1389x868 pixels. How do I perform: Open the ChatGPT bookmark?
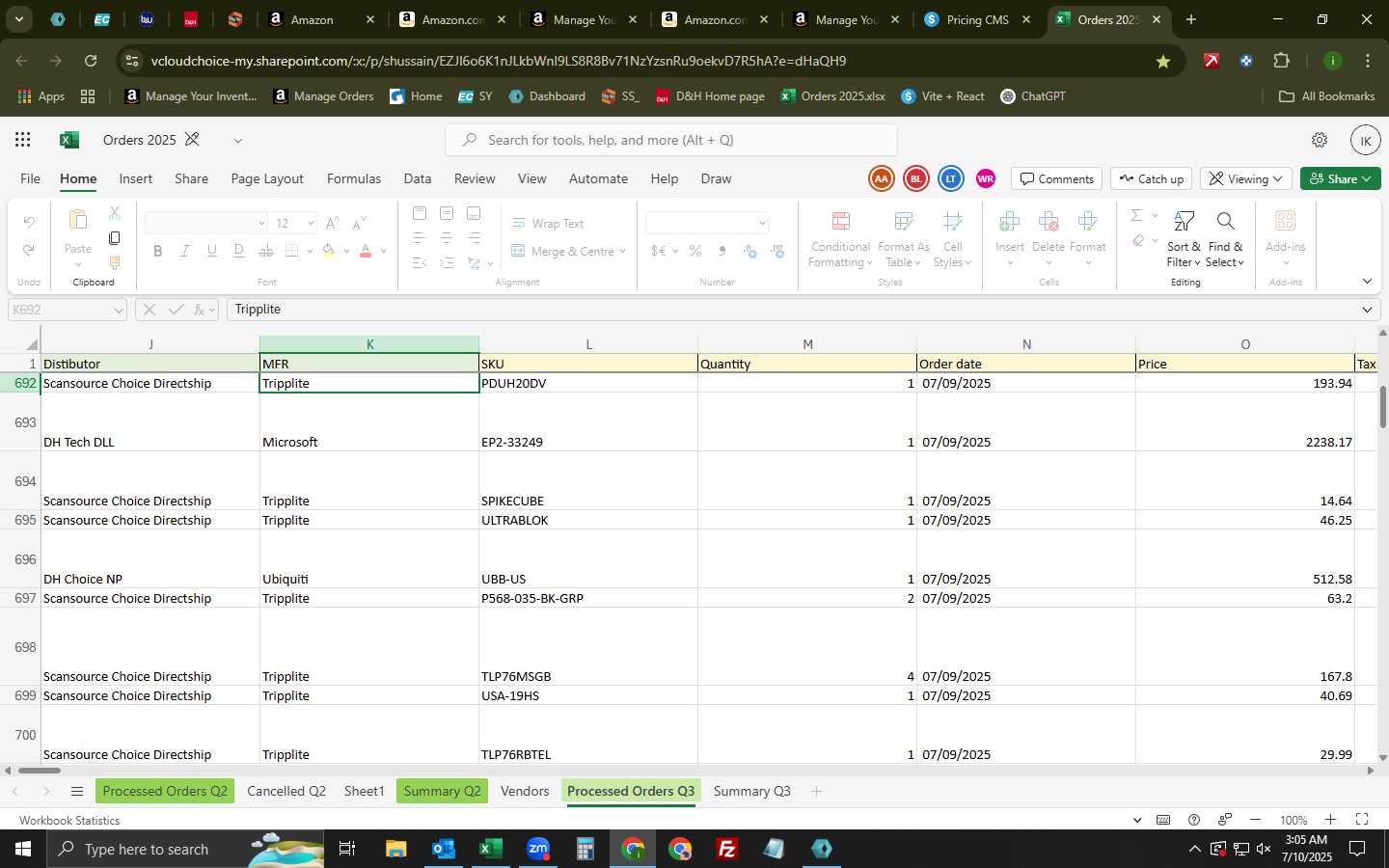[x=1033, y=96]
